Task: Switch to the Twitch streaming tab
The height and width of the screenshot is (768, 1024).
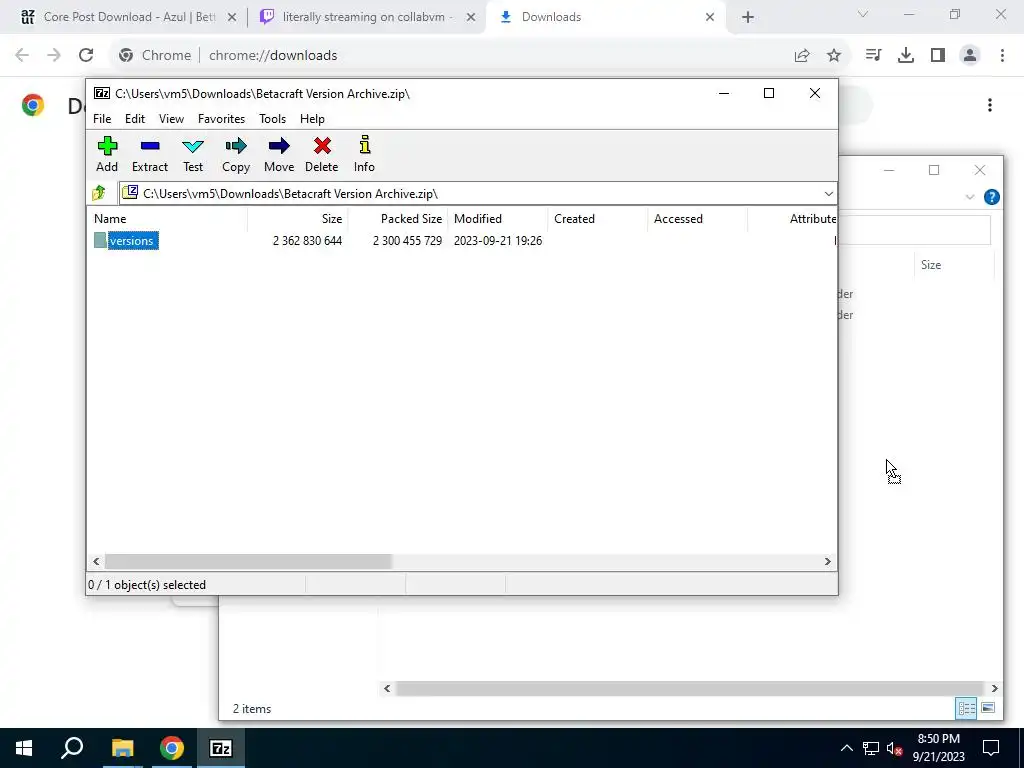Action: [368, 17]
